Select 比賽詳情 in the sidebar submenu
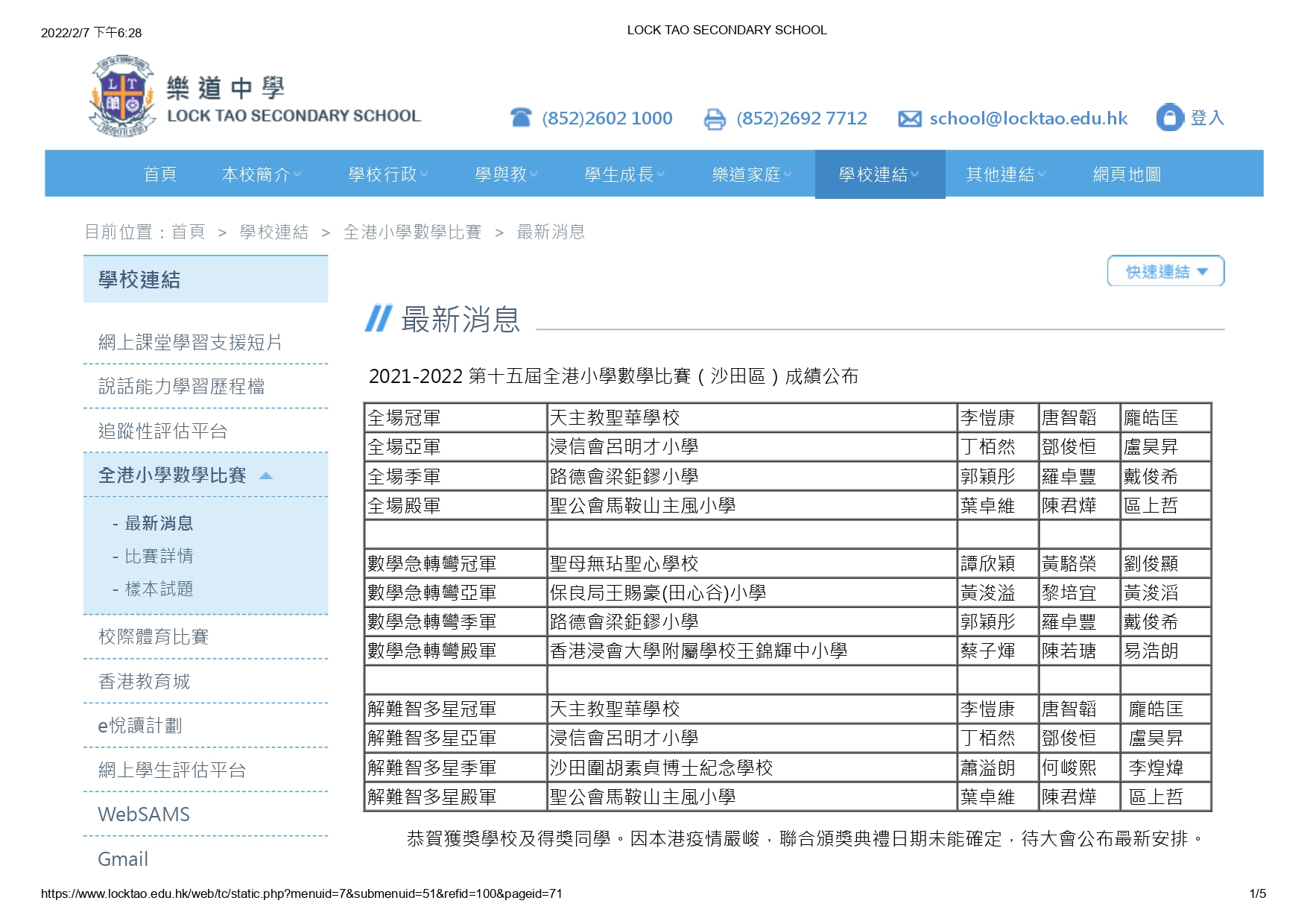The width and height of the screenshot is (1307, 924). 159,556
